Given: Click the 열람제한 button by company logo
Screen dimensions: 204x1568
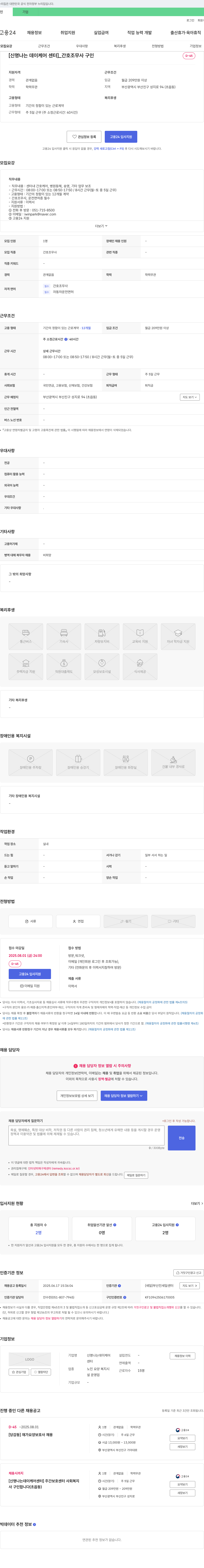Looking at the screenshot, I should click(x=41, y=1372).
